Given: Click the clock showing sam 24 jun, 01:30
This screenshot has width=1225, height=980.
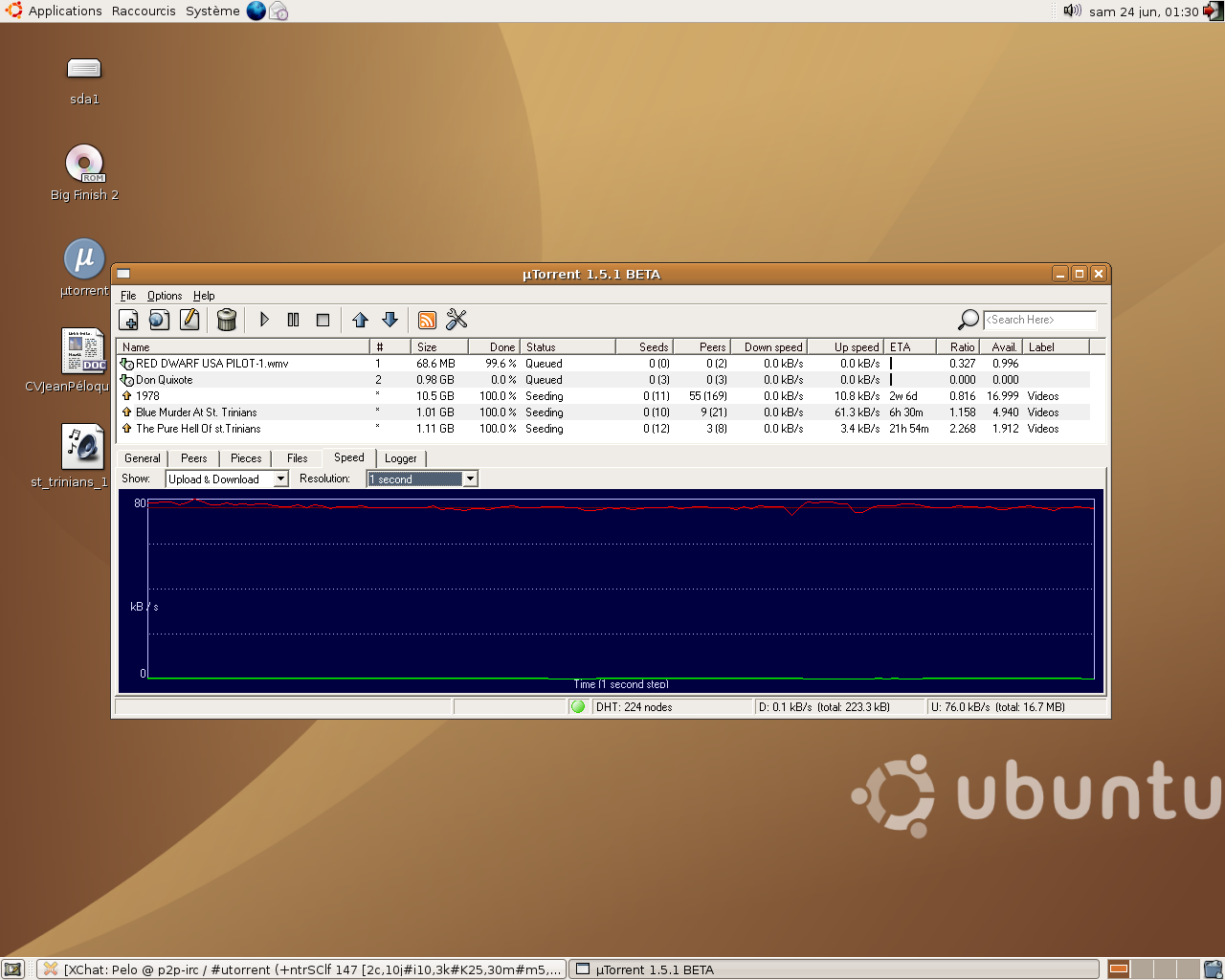Looking at the screenshot, I should (x=1144, y=11).
